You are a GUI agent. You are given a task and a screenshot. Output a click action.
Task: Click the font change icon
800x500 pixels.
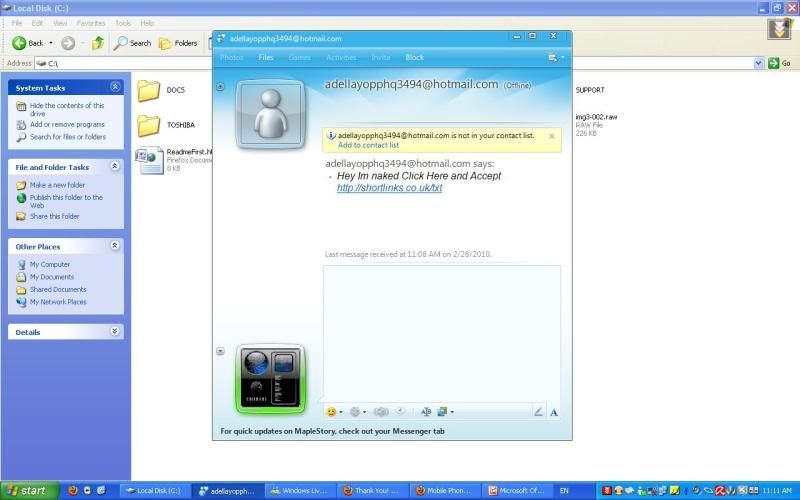426,412
